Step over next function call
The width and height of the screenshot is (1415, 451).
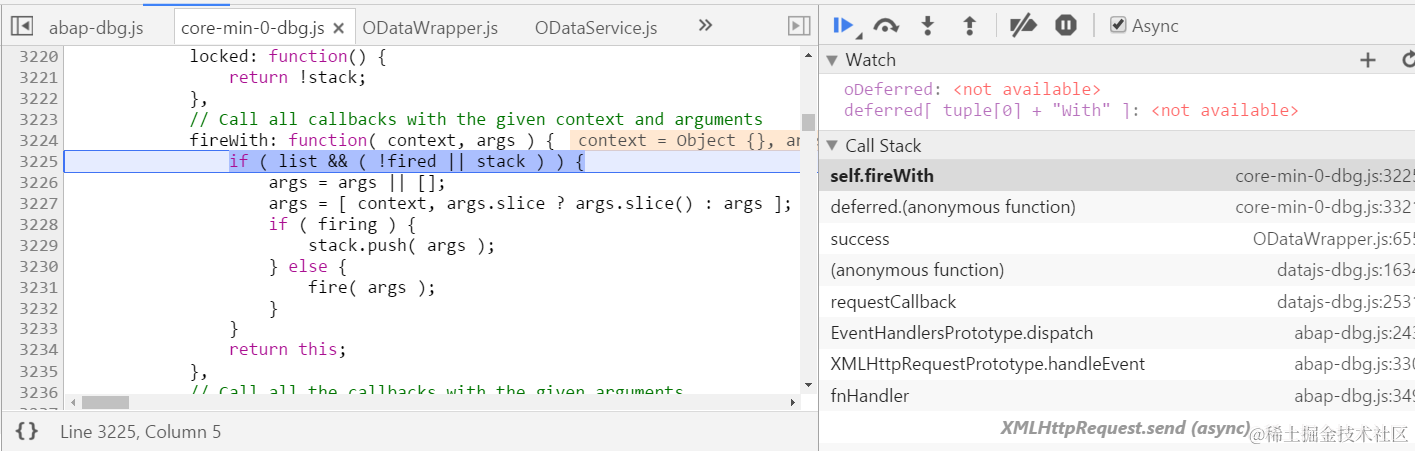point(885,26)
